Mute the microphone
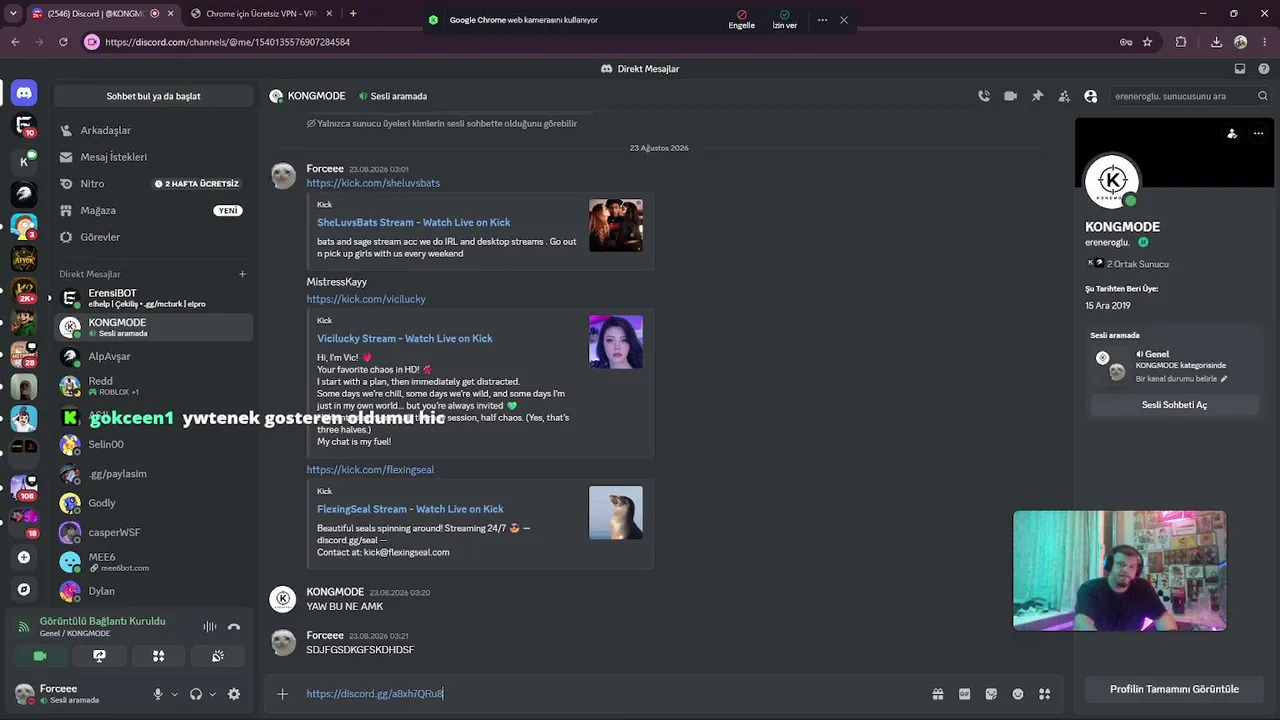Image resolution: width=1280 pixels, height=720 pixels. click(158, 694)
